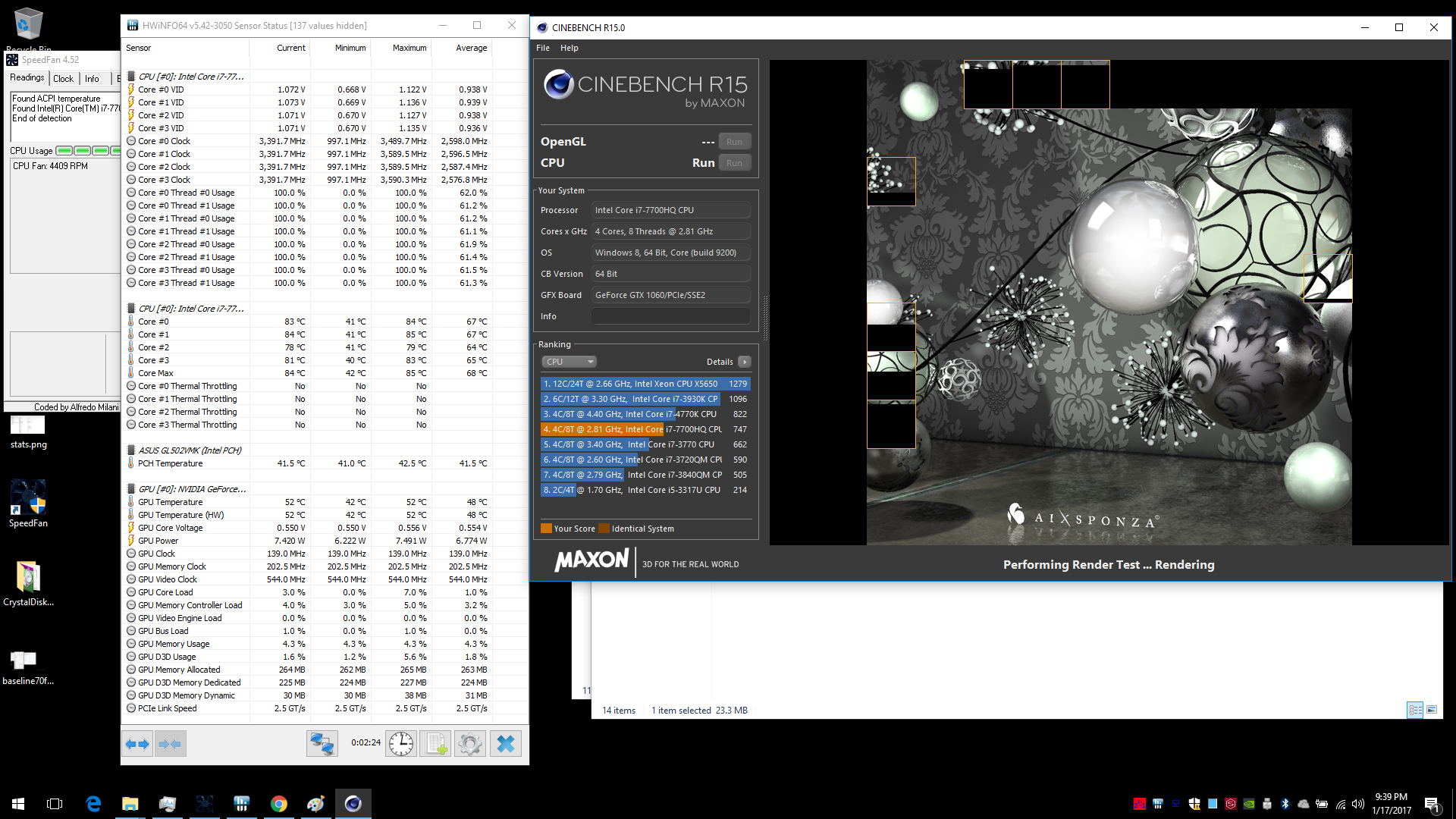Open the taskbar clock showing 9:39 PM

click(x=1391, y=804)
